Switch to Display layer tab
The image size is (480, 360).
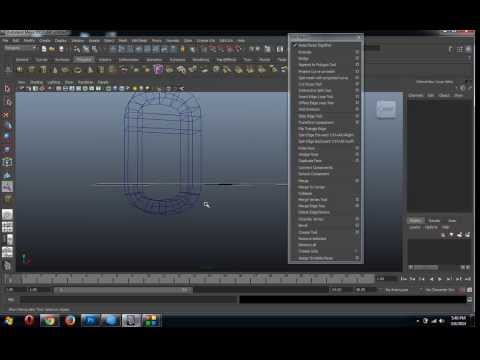[415, 221]
